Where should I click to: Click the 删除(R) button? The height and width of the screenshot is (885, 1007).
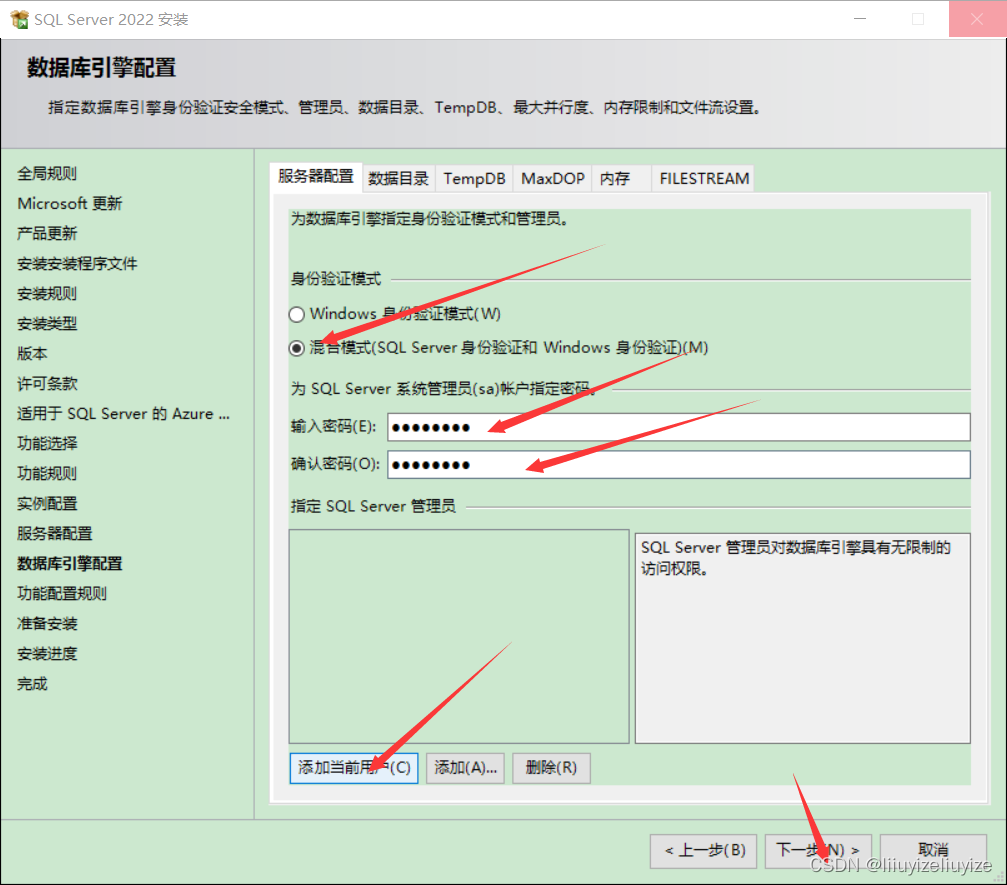coord(551,768)
